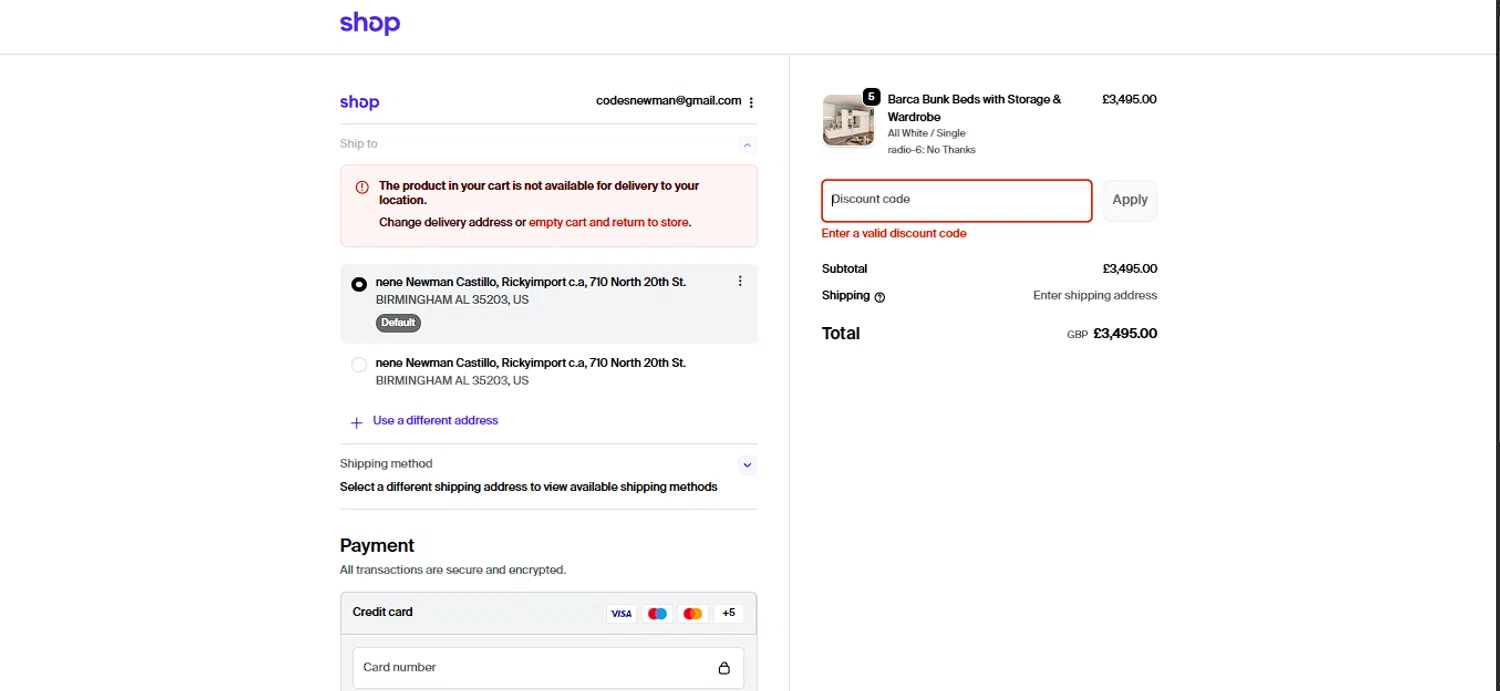This screenshot has width=1500, height=691.
Task: Click the Mastercard icon
Action: (692, 613)
